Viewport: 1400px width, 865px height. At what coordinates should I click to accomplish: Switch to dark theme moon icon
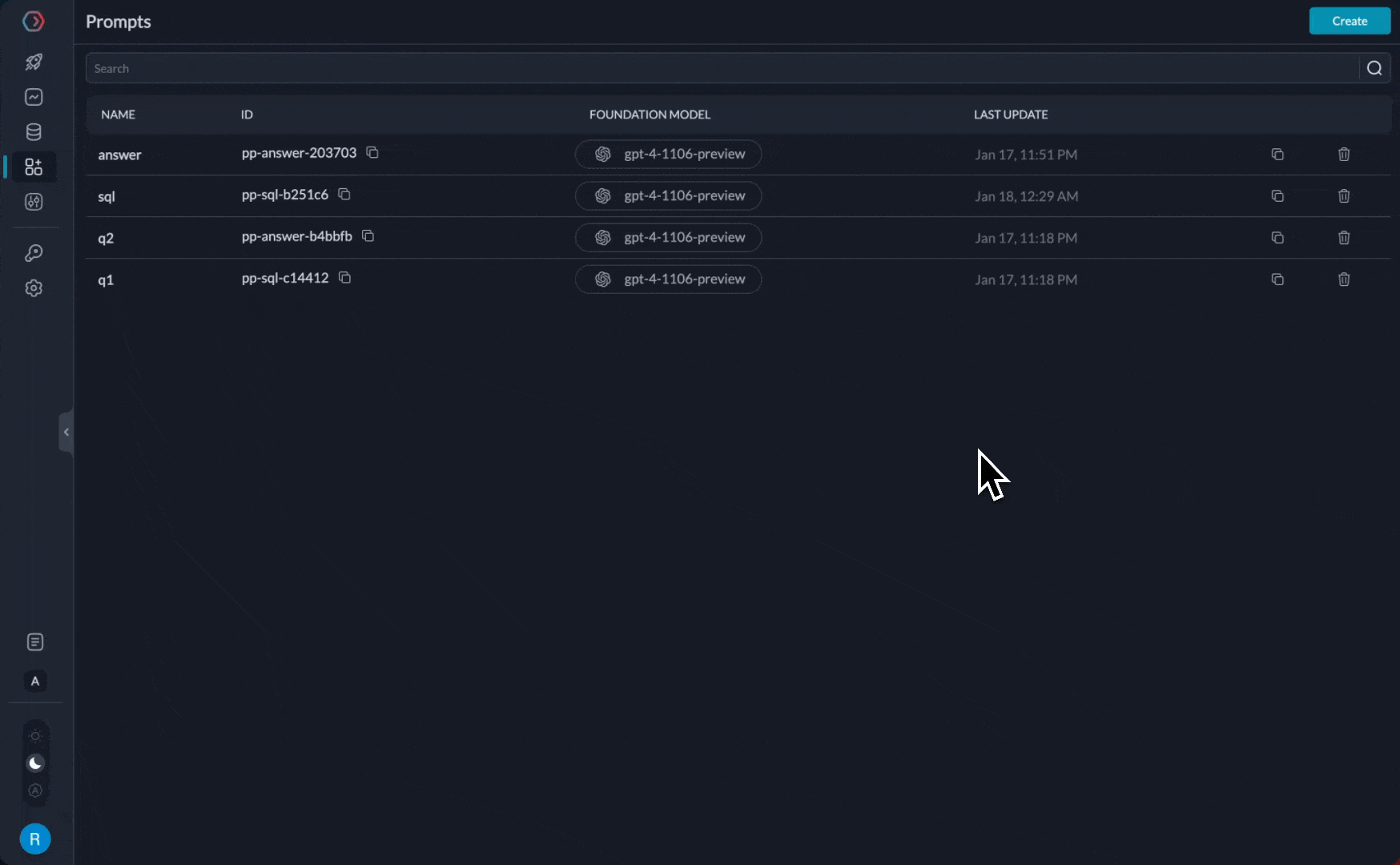35,763
